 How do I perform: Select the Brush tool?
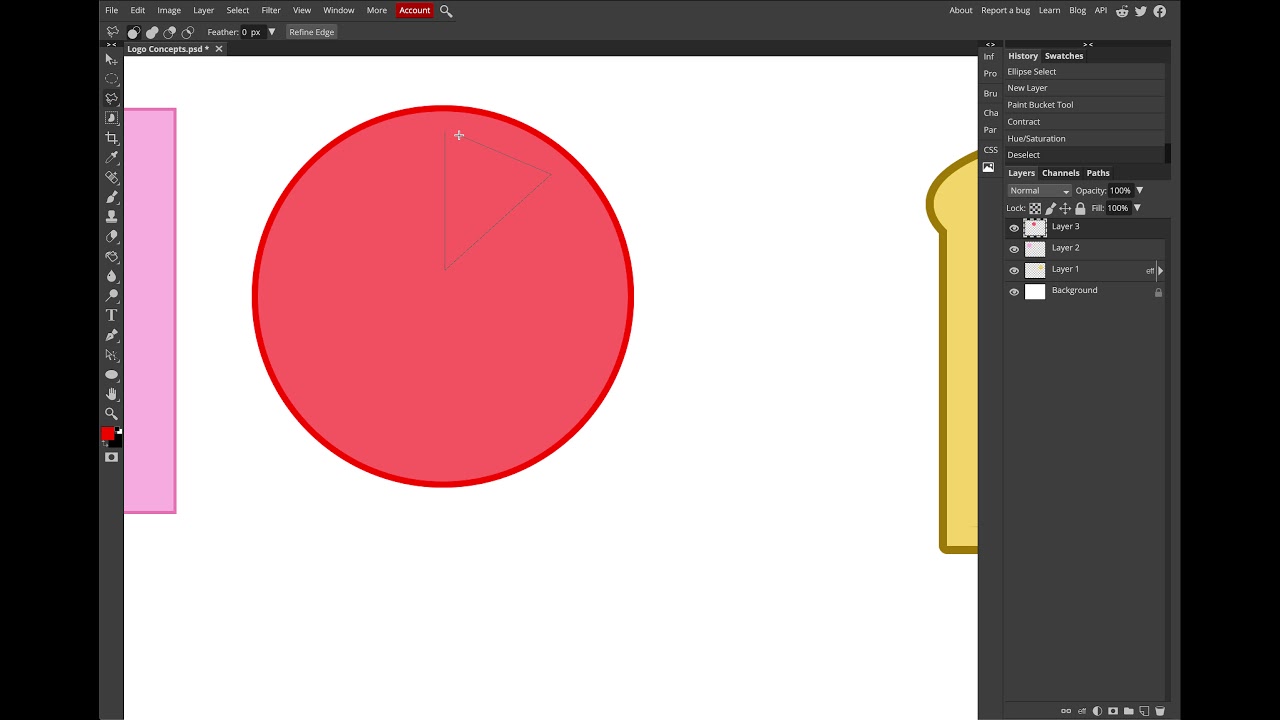click(x=111, y=197)
